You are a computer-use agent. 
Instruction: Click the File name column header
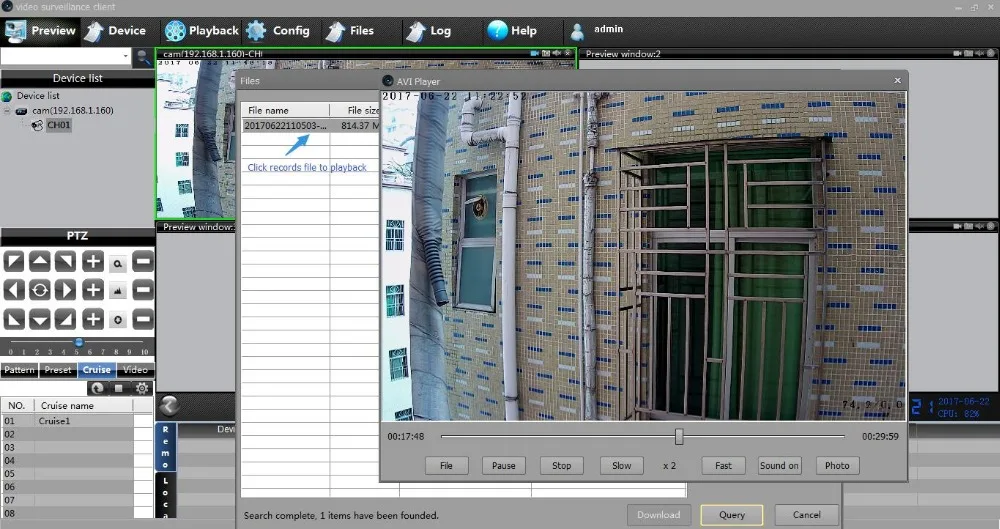point(285,110)
